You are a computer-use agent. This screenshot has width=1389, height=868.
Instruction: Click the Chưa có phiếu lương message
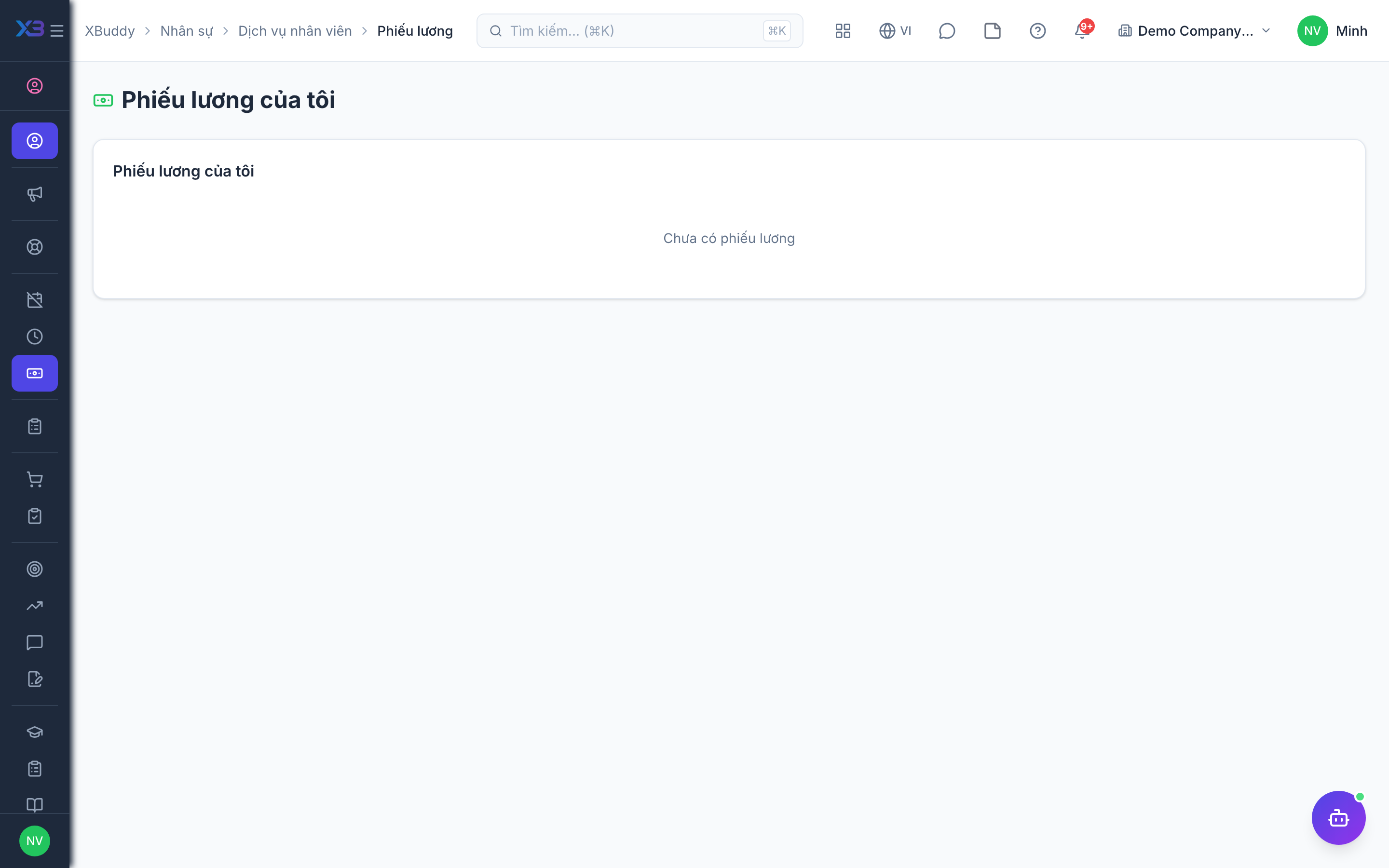(x=728, y=238)
